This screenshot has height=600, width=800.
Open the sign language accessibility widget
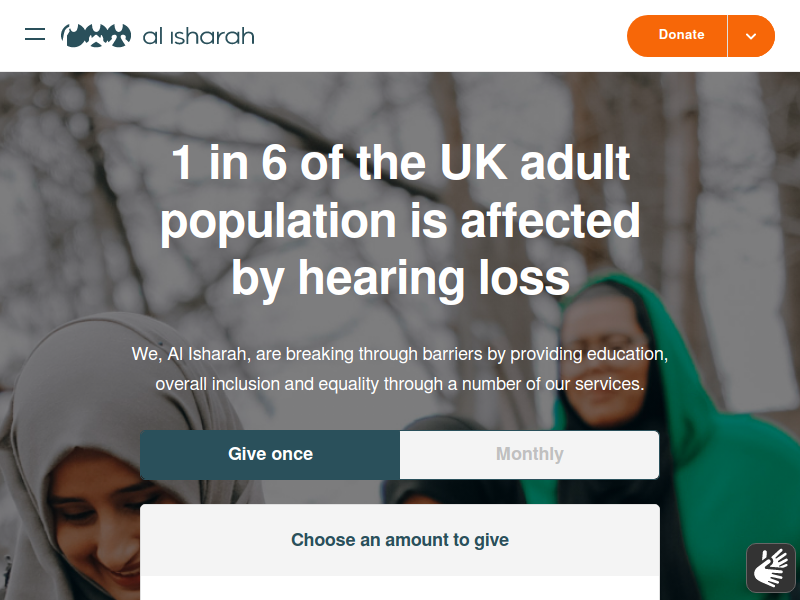[x=771, y=568]
